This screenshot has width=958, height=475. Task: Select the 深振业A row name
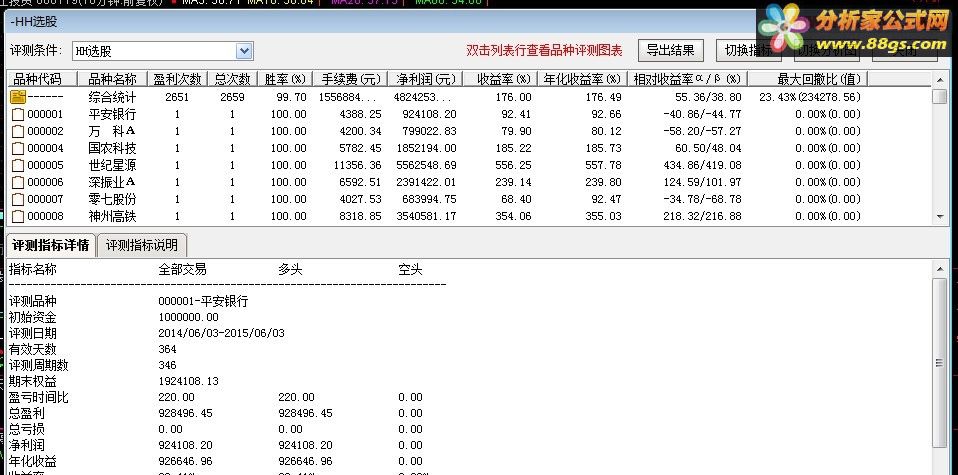click(112, 182)
